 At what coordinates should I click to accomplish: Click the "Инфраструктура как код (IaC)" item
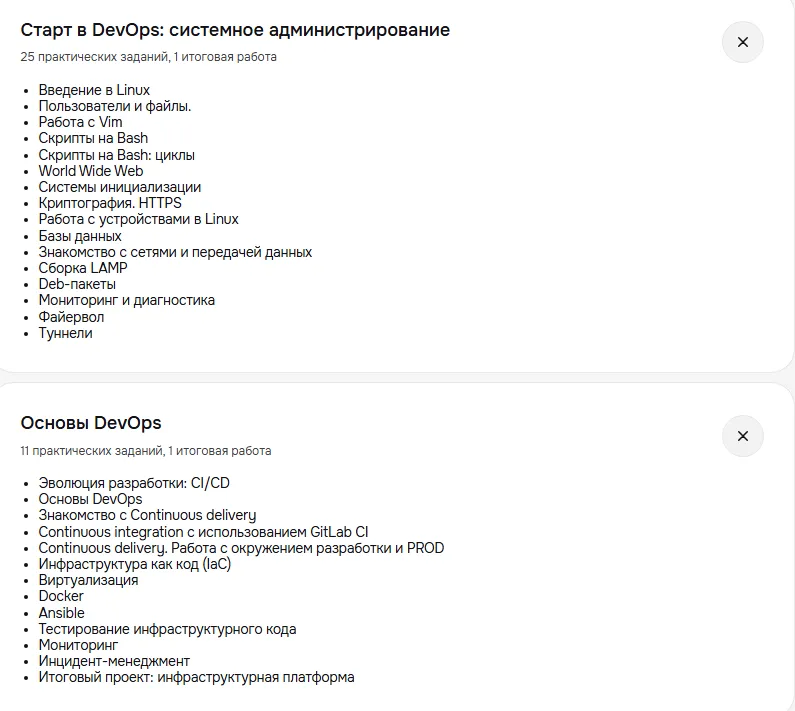click(134, 564)
